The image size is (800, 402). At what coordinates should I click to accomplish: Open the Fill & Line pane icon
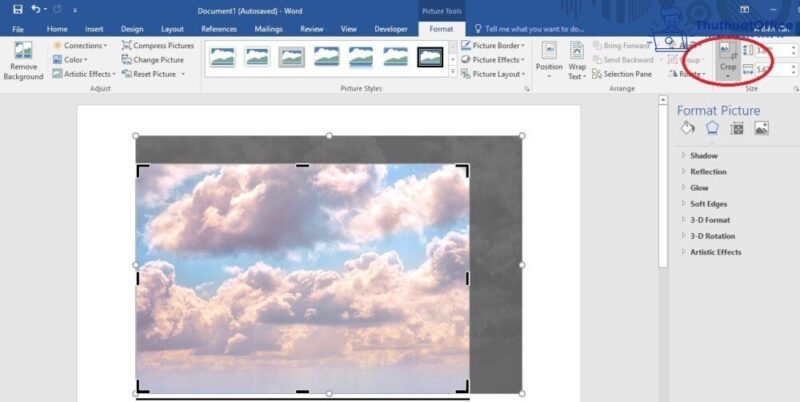[687, 128]
